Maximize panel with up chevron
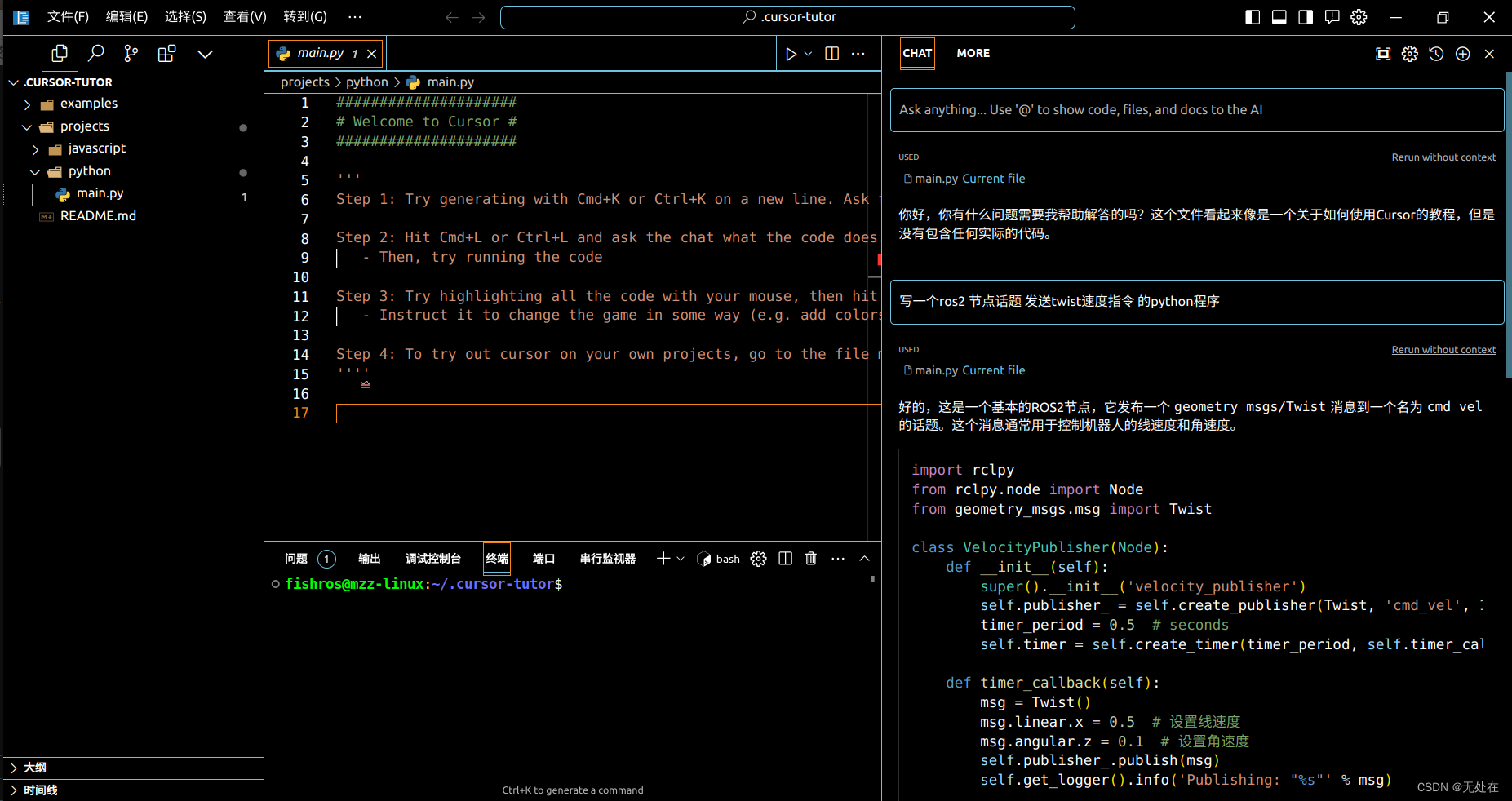This screenshot has width=1512, height=801. tap(865, 559)
